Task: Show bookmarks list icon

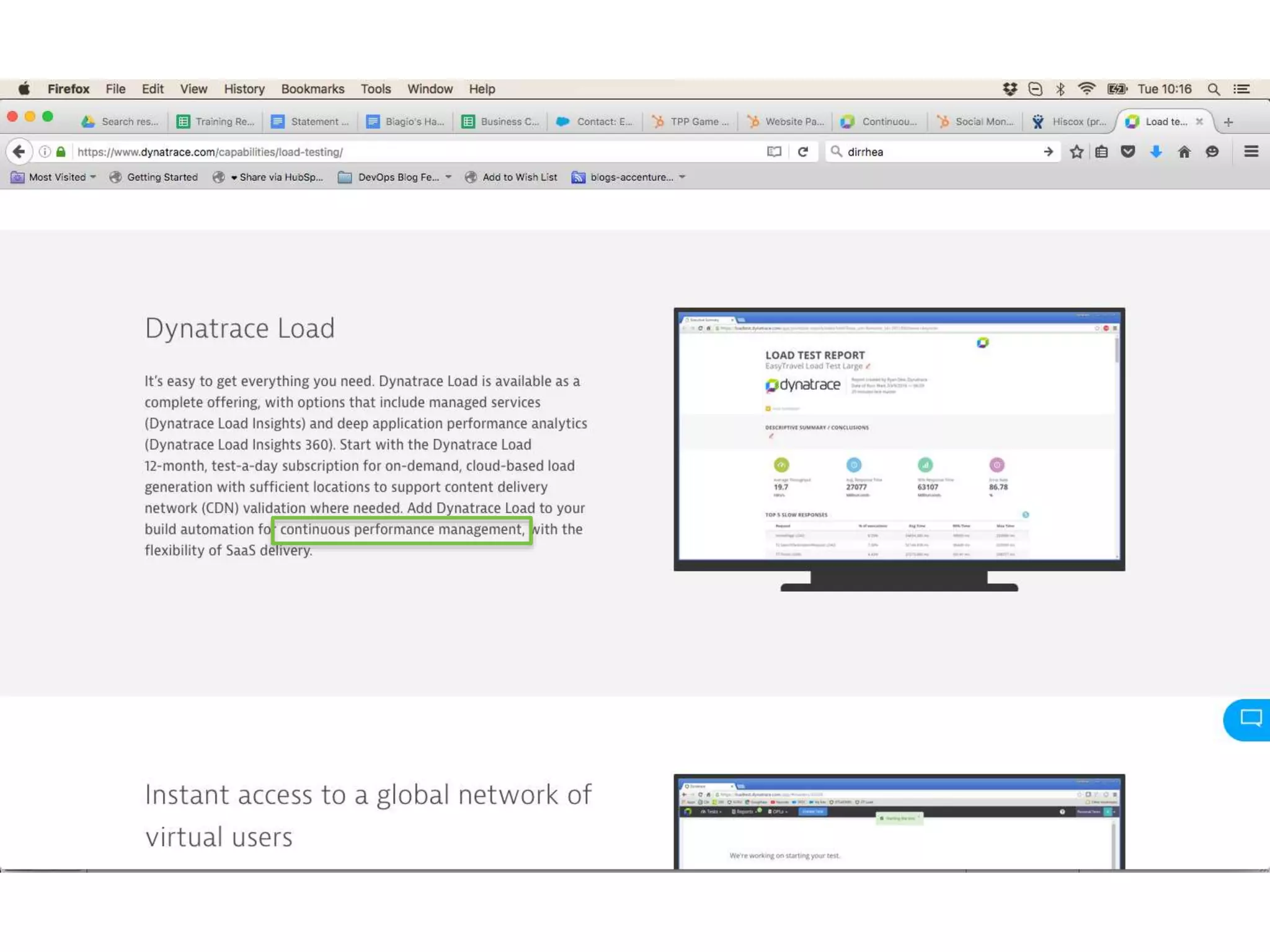Action: point(1102,151)
